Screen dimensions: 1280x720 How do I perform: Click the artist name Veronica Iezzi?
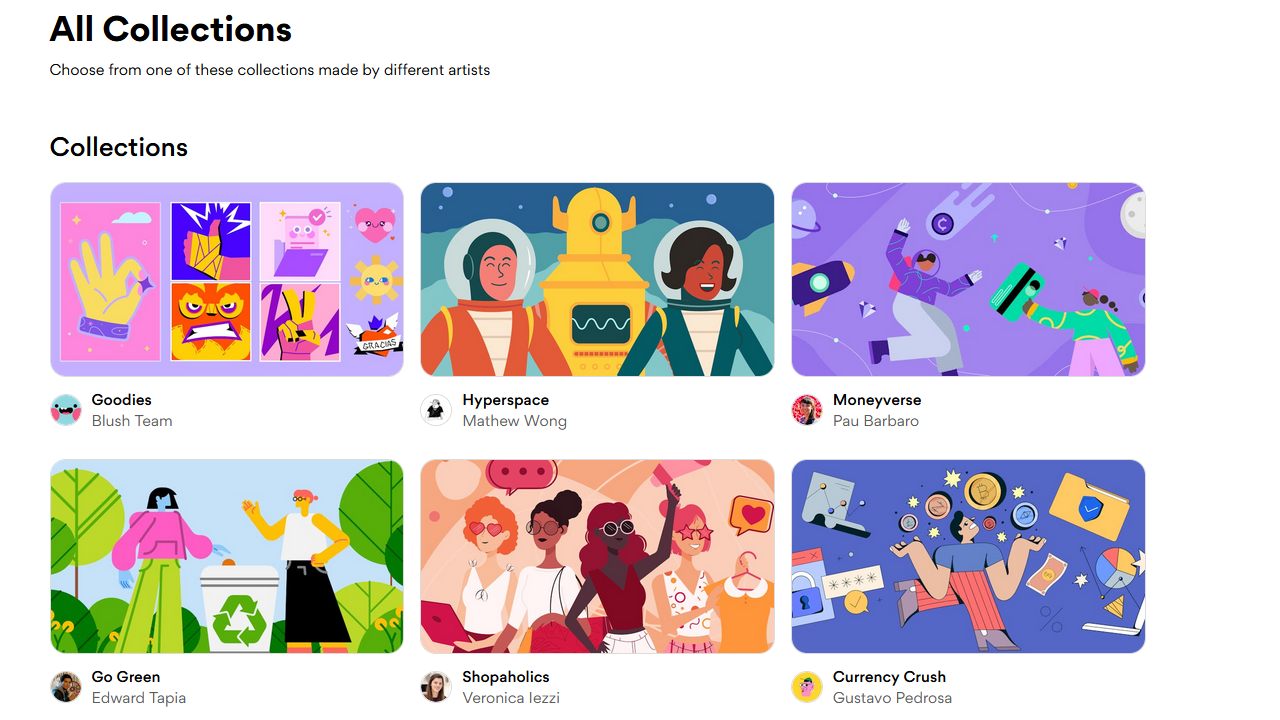511,698
